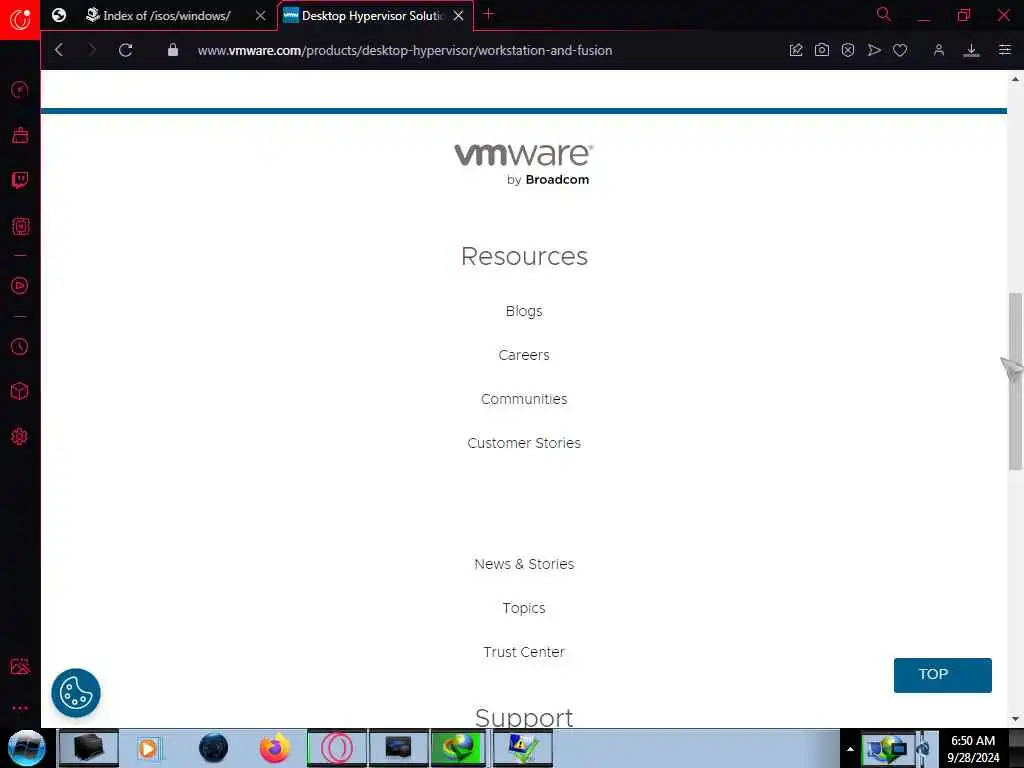Screen dimensions: 1024x768
Task: Select the Desktop Hypervisor Solutions tab
Action: 372,16
